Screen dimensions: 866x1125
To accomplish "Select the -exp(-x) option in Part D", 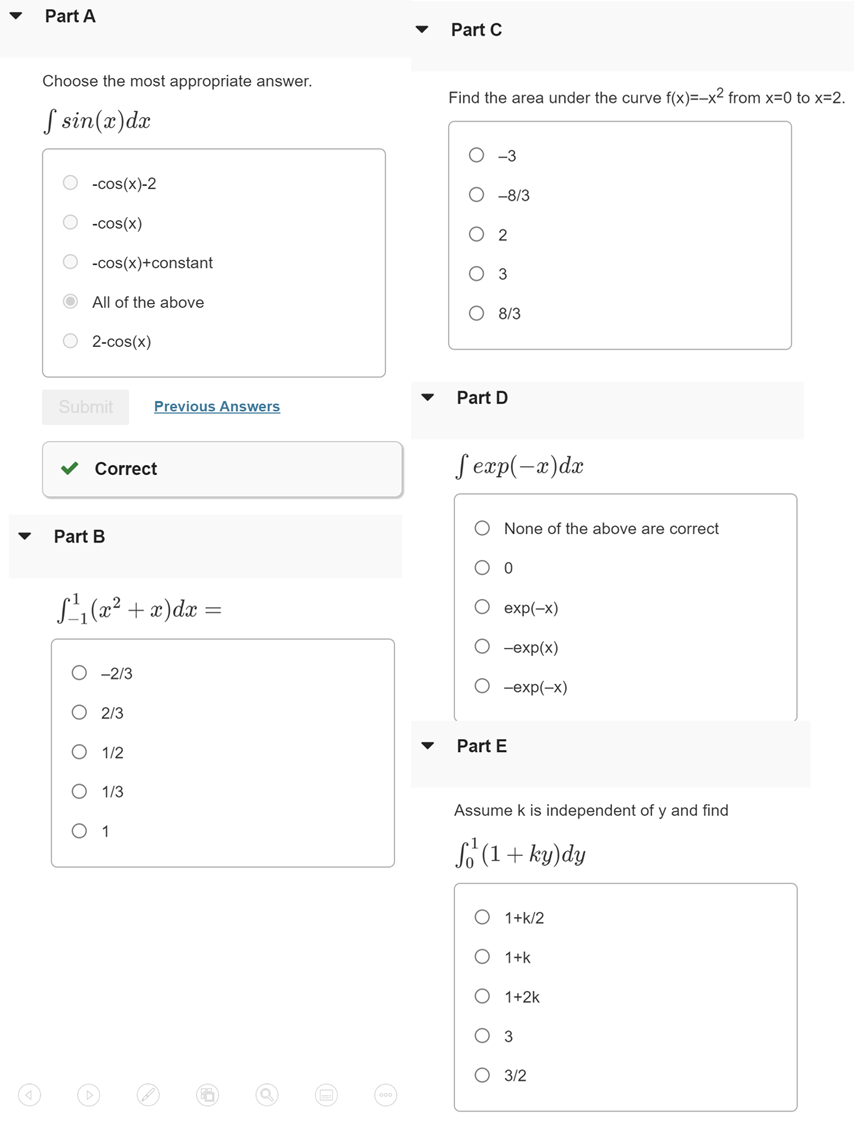I will pyautogui.click(x=482, y=686).
